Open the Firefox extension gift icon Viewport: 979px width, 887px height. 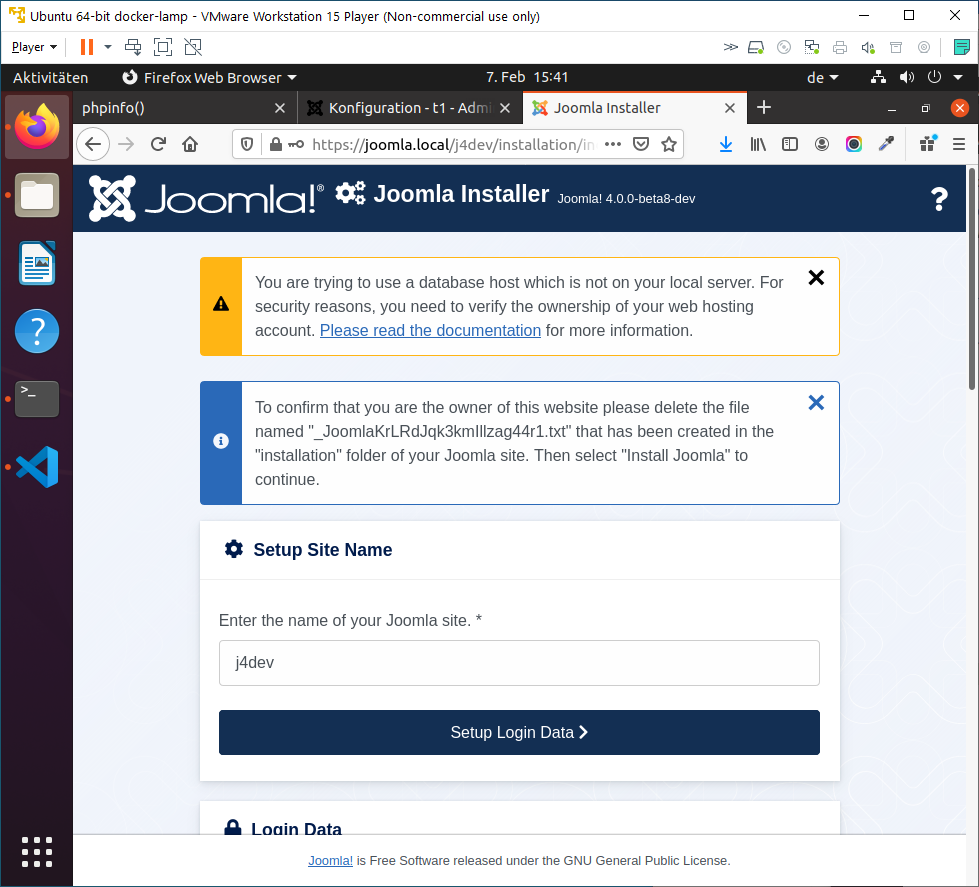click(x=928, y=145)
